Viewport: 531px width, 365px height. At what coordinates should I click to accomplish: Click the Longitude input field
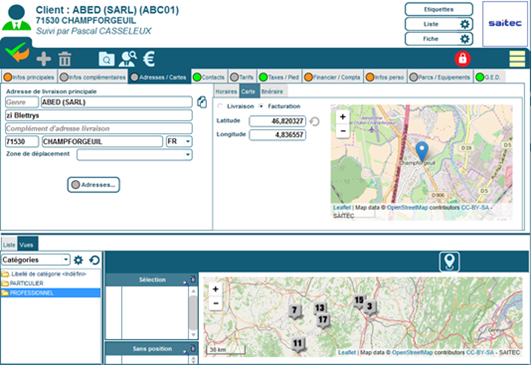pos(277,135)
